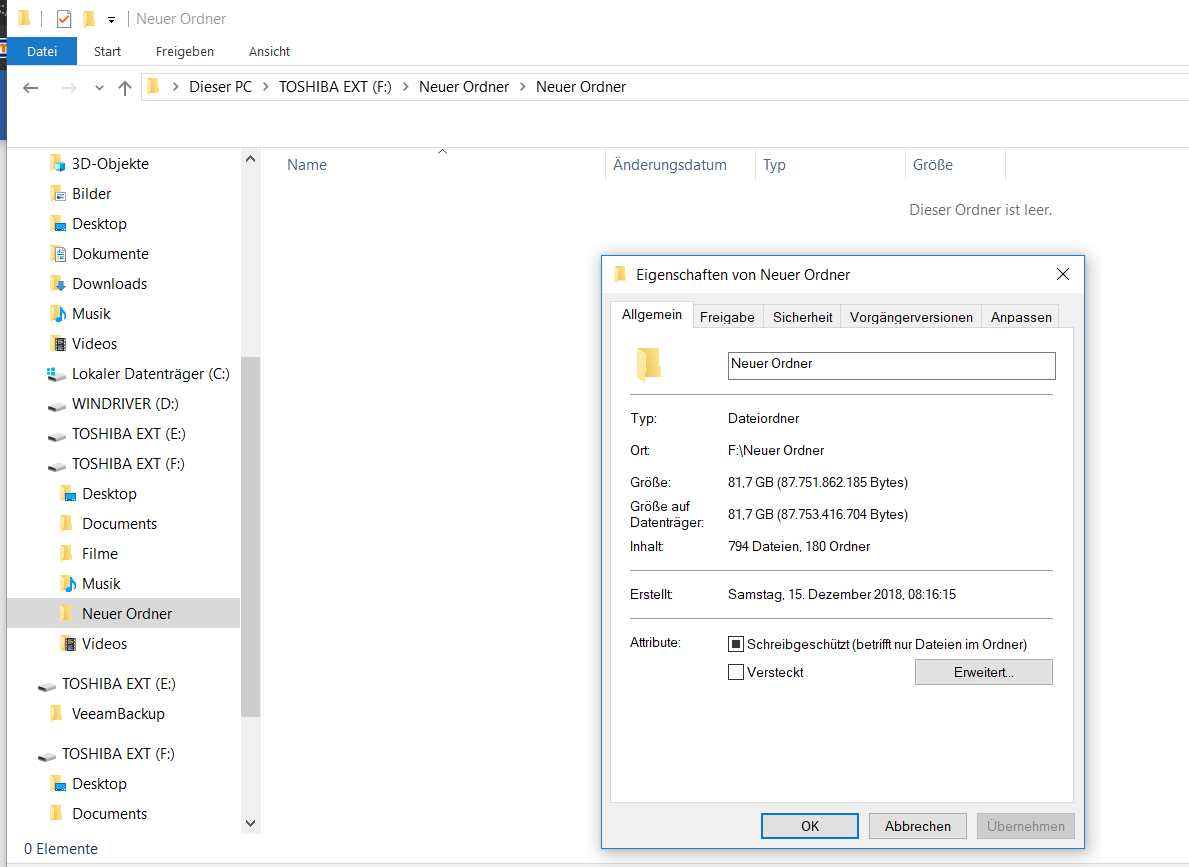Viewport: 1189px width, 867px height.
Task: Open the quick access toolbar dropdown arrow
Action: (111, 20)
